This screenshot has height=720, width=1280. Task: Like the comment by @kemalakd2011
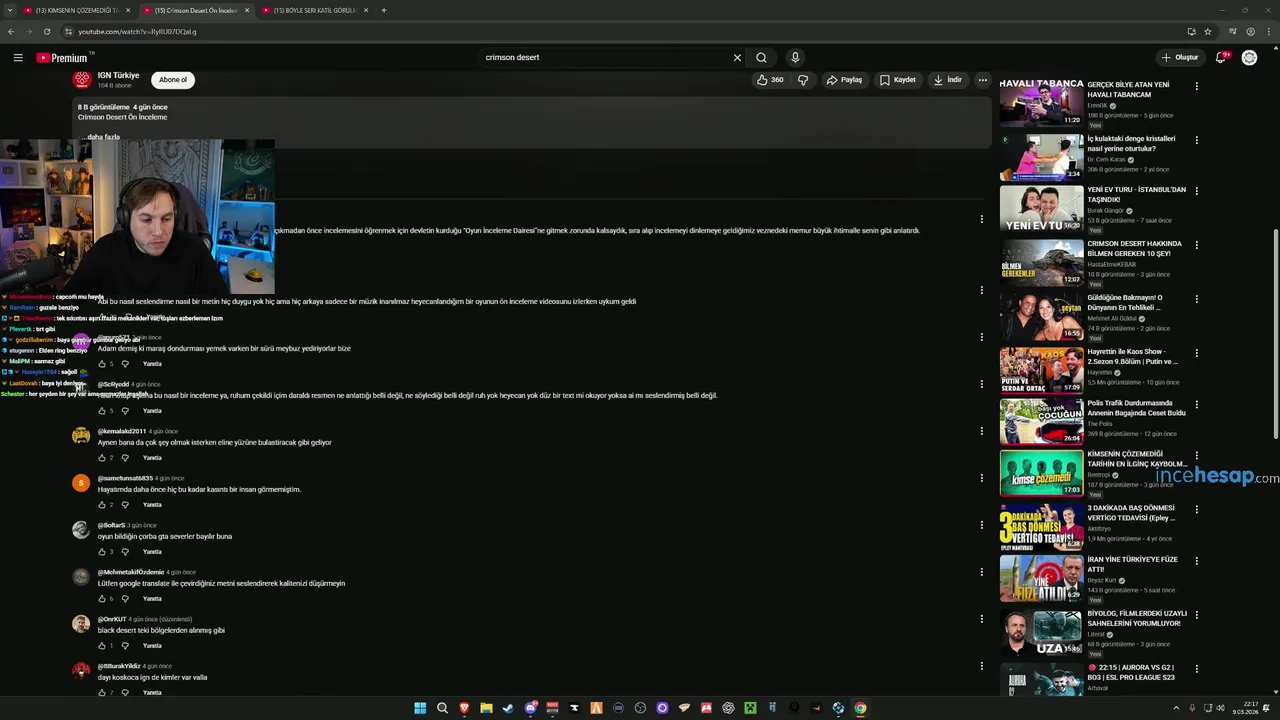(x=102, y=458)
